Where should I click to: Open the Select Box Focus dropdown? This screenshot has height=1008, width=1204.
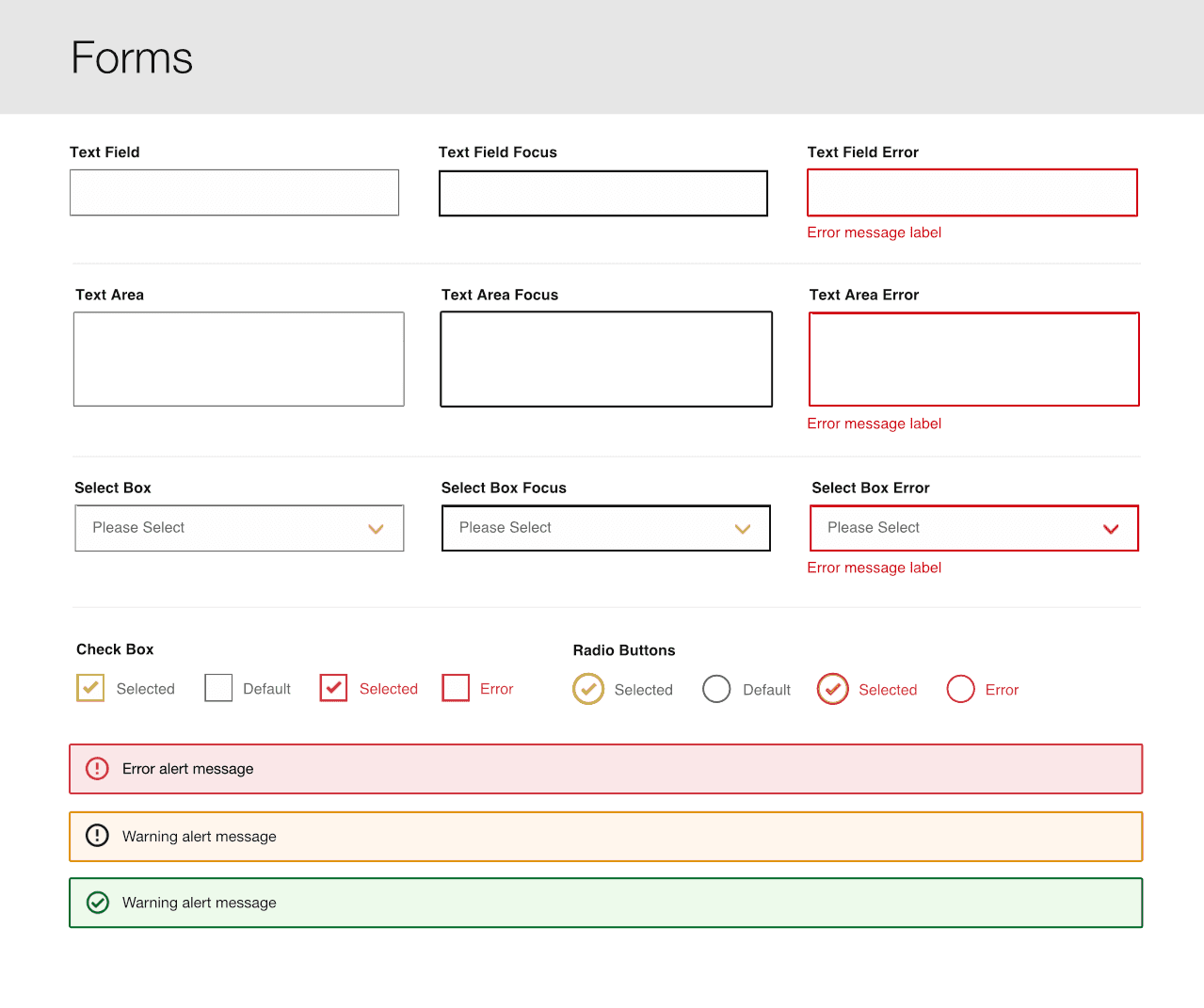click(x=606, y=528)
